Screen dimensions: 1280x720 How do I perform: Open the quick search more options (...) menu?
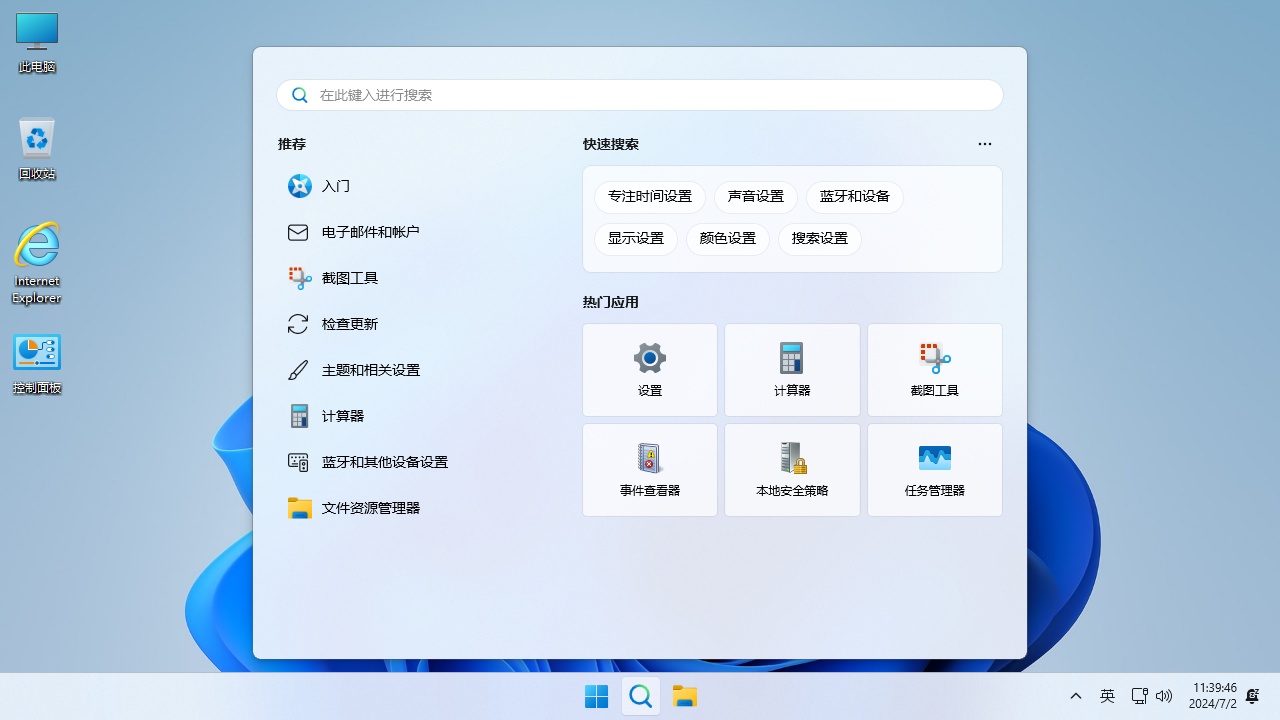coord(984,144)
